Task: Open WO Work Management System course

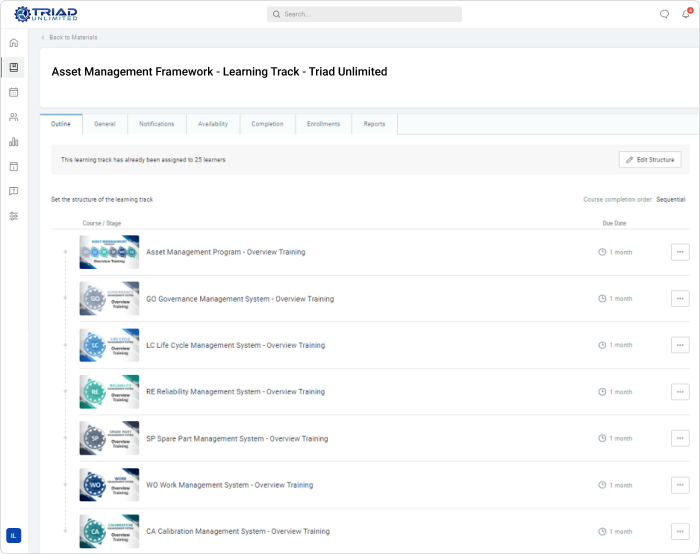Action: point(229,485)
